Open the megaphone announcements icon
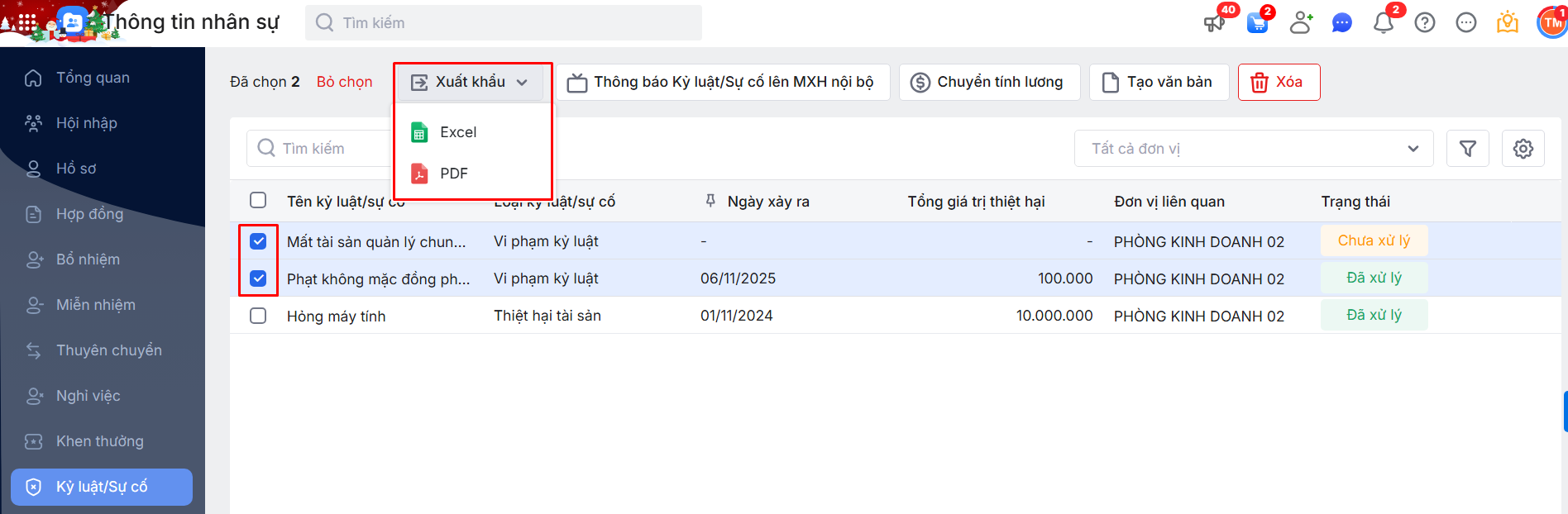 click(x=1214, y=23)
